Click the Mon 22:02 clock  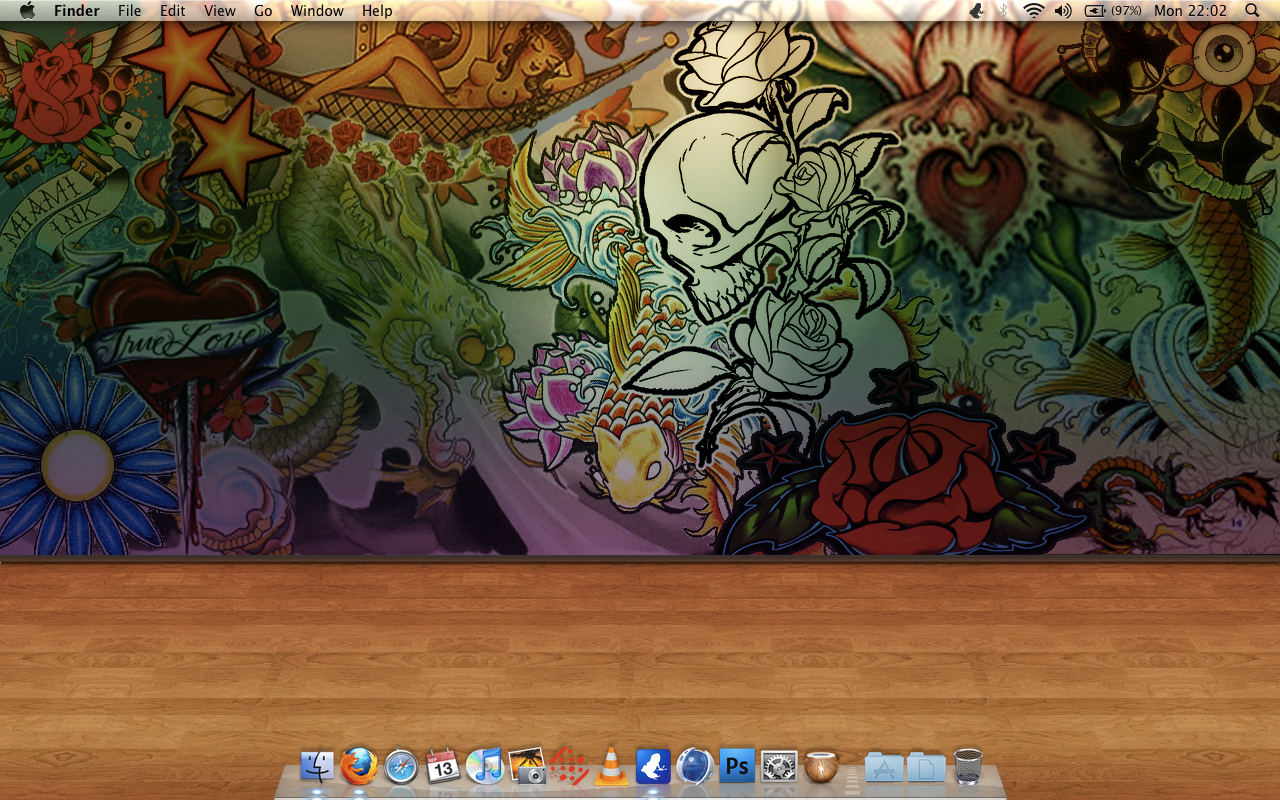[1190, 11]
